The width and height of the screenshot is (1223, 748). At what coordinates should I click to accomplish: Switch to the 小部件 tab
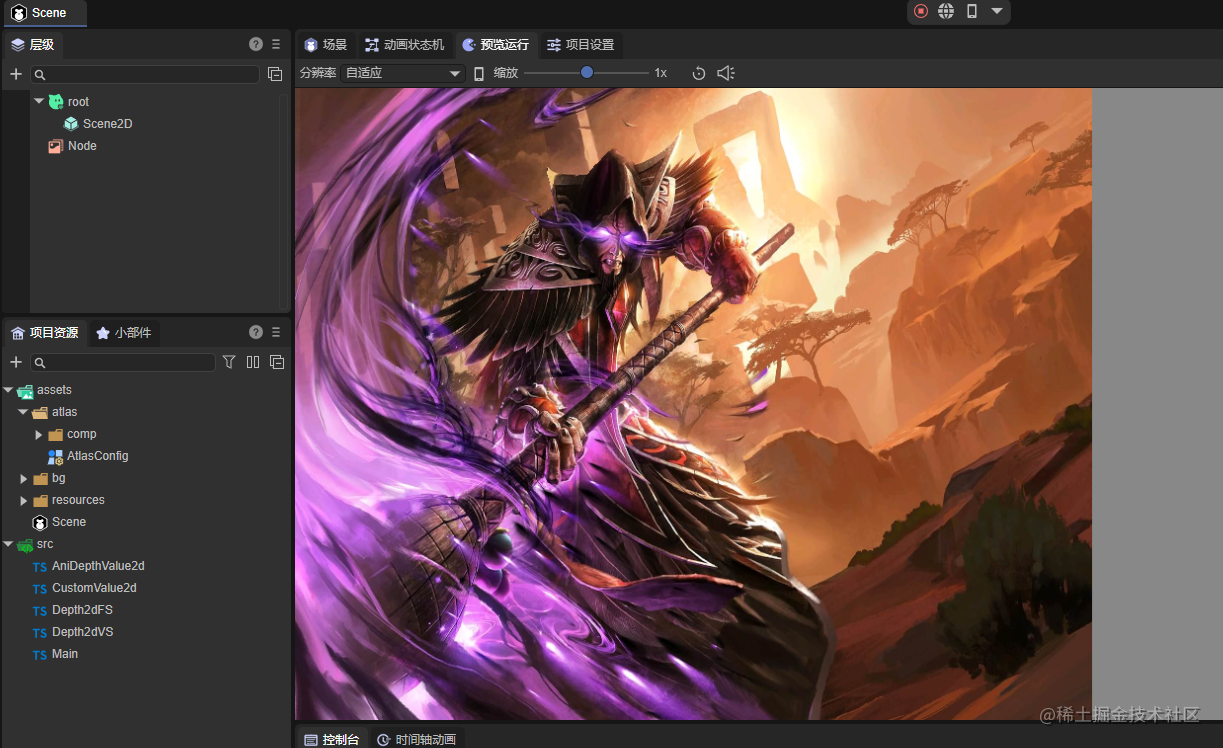pos(124,333)
